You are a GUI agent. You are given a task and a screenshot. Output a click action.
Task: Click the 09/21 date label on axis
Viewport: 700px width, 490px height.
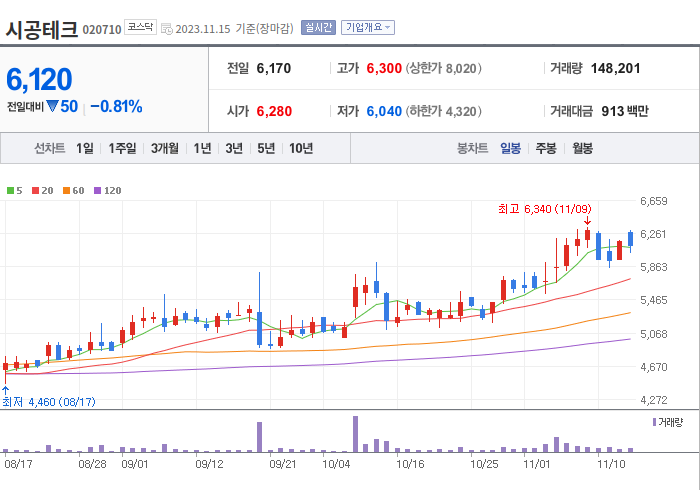click(283, 464)
